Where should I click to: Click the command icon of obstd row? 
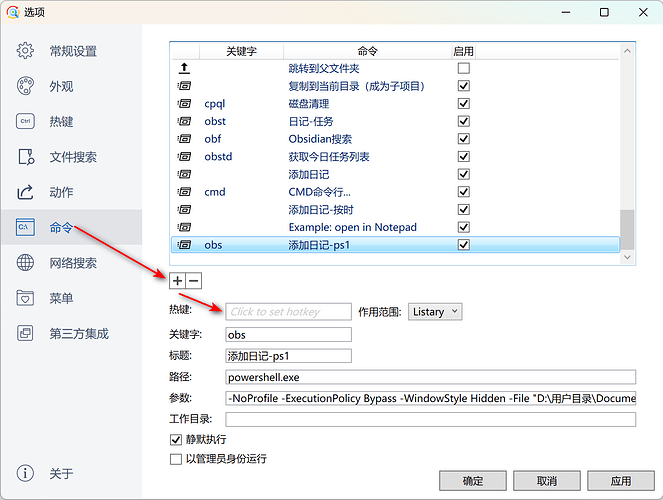click(x=184, y=156)
